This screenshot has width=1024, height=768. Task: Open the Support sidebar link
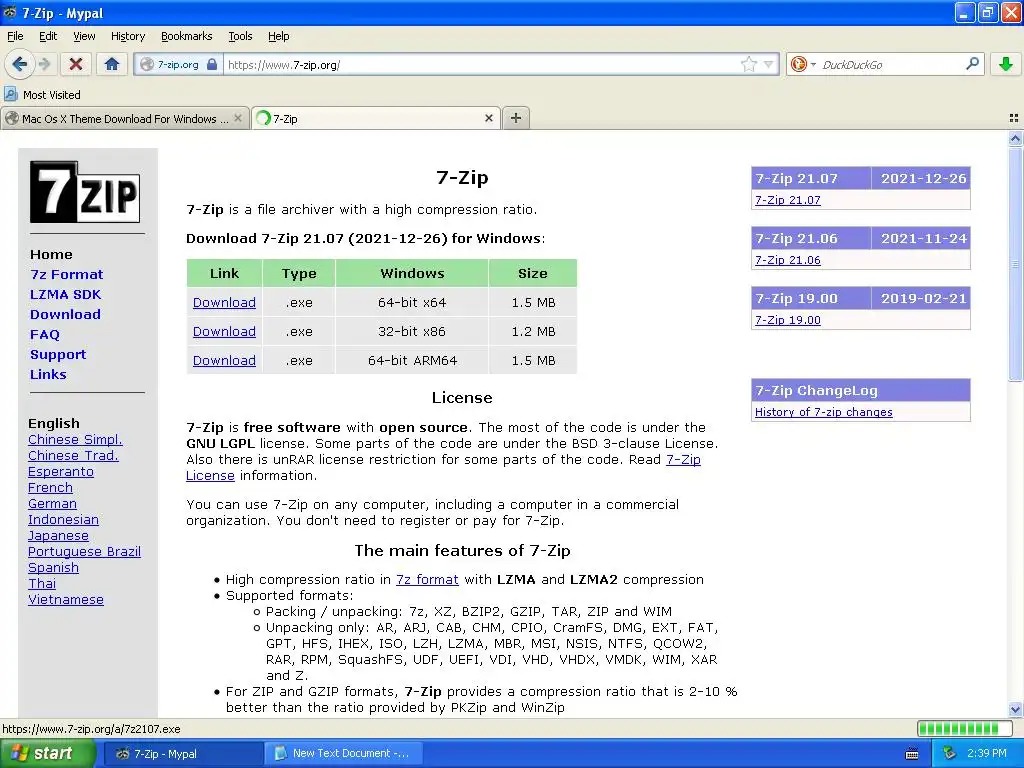[57, 354]
